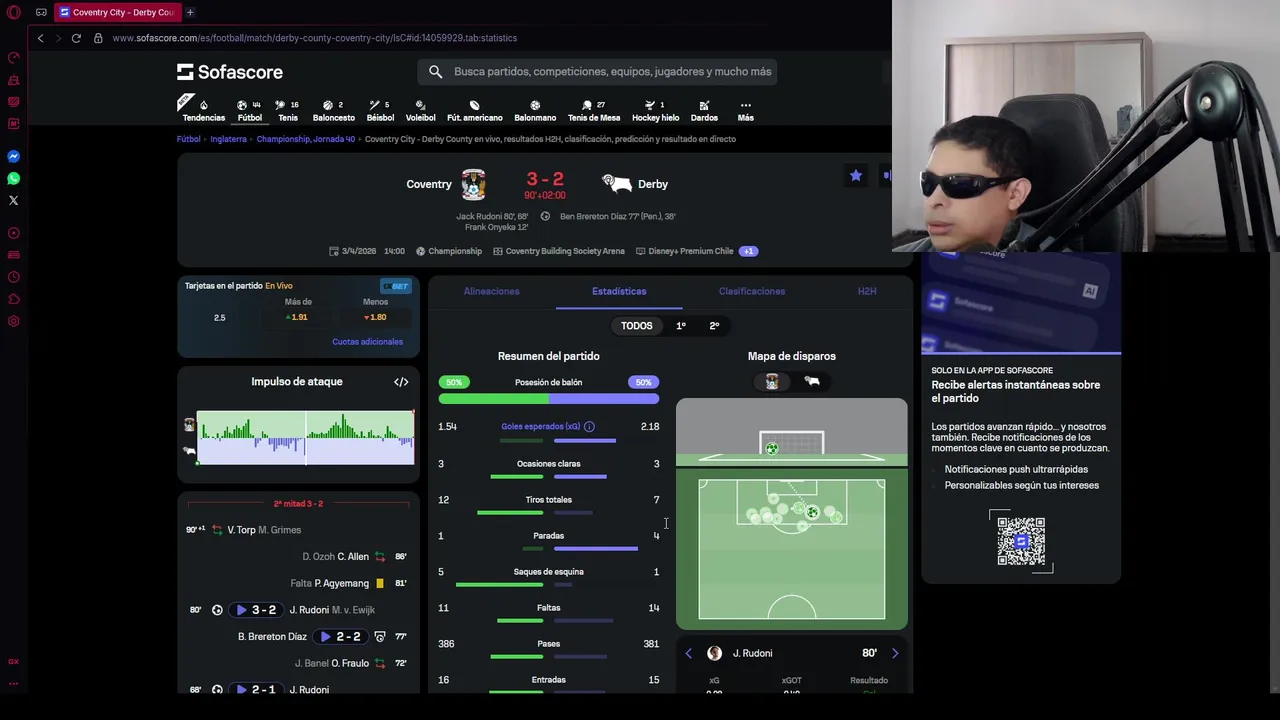
Task: Click the search magnifier icon
Action: click(435, 72)
